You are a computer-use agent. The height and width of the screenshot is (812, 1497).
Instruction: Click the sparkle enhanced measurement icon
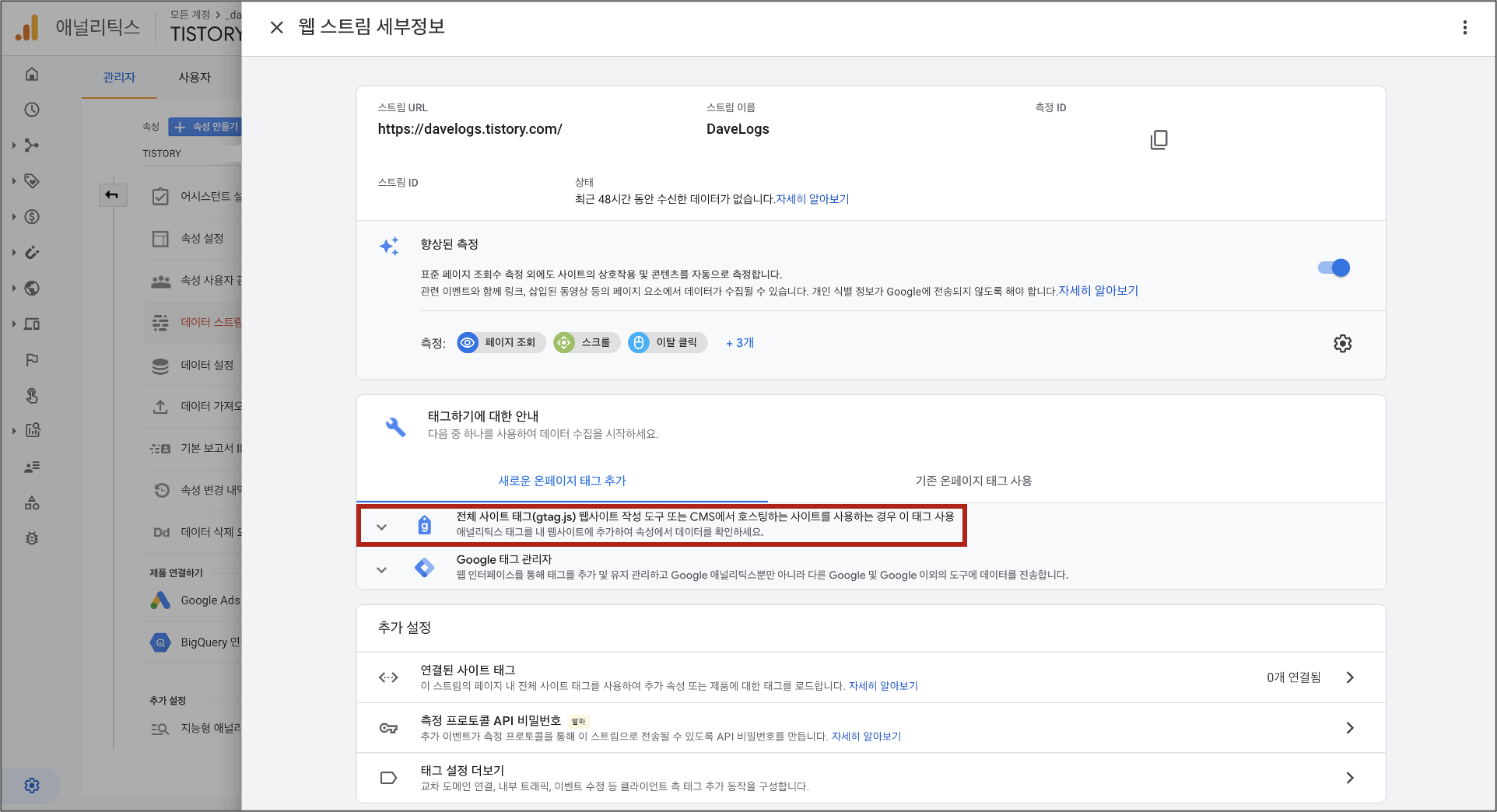pyautogui.click(x=389, y=247)
